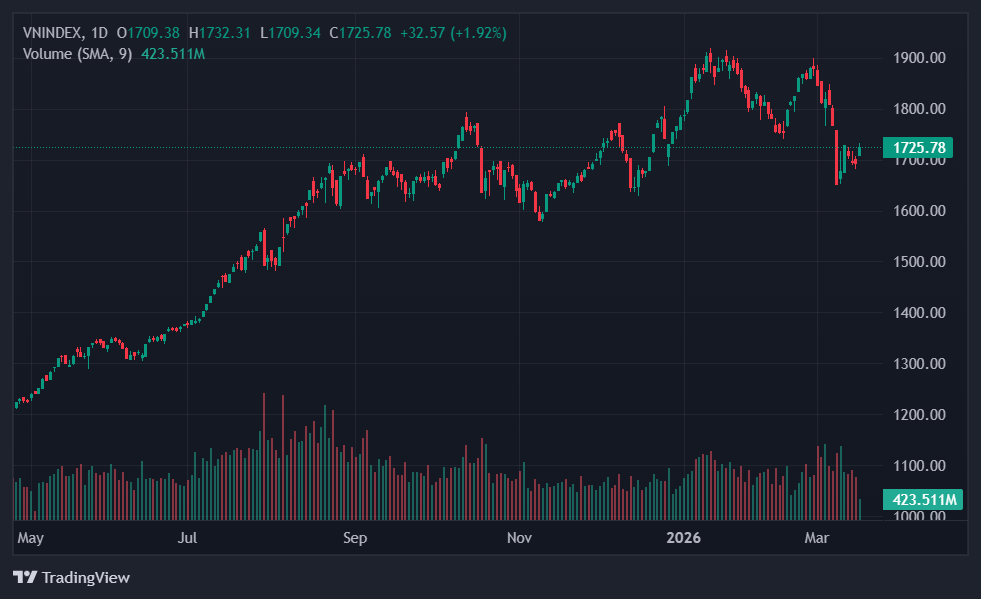Click the 1500.00 price axis label
This screenshot has height=599, width=981.
(x=919, y=262)
